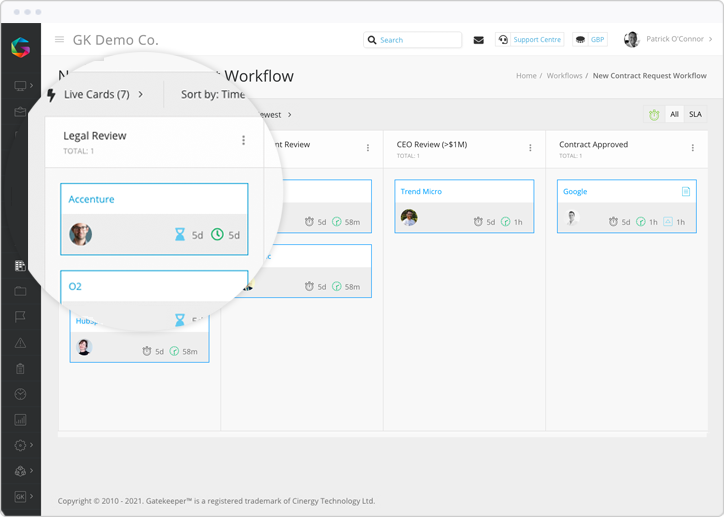Open CEO Review column options menu
Image resolution: width=724 pixels, height=517 pixels.
click(530, 148)
